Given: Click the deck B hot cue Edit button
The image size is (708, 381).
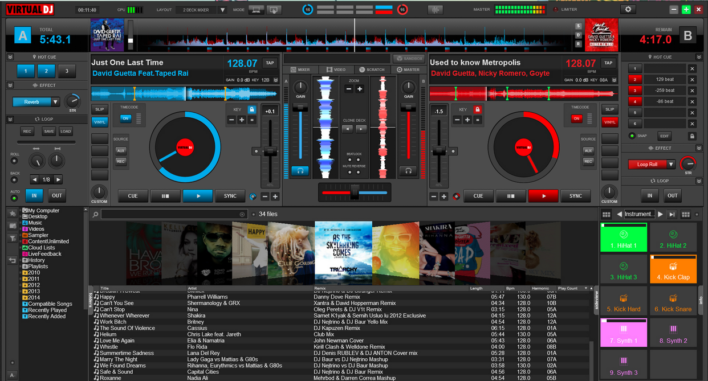Looking at the screenshot, I should pos(664,136).
